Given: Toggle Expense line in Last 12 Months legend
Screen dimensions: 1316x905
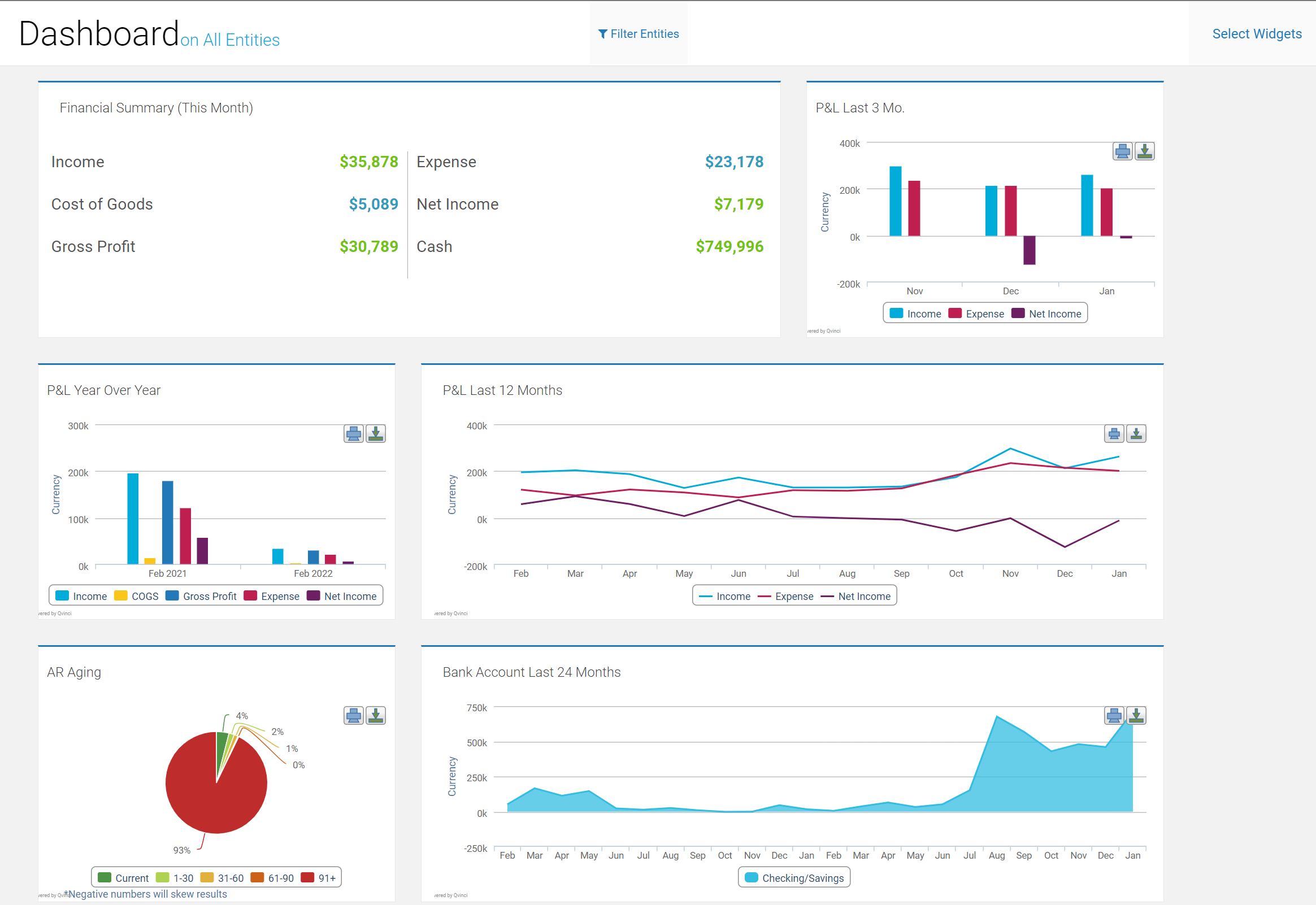Looking at the screenshot, I should (x=786, y=596).
